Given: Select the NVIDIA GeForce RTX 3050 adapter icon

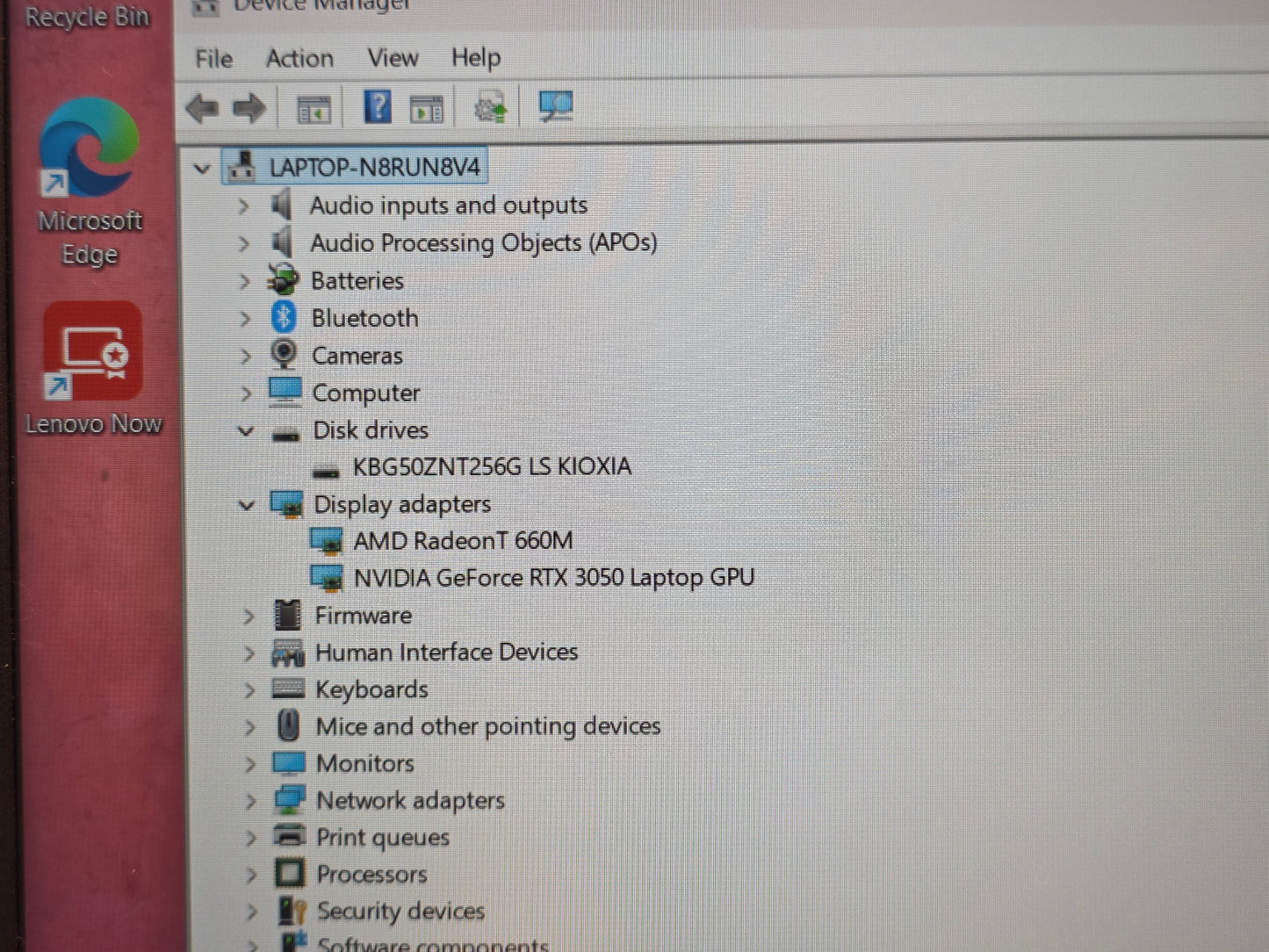Looking at the screenshot, I should [x=327, y=578].
